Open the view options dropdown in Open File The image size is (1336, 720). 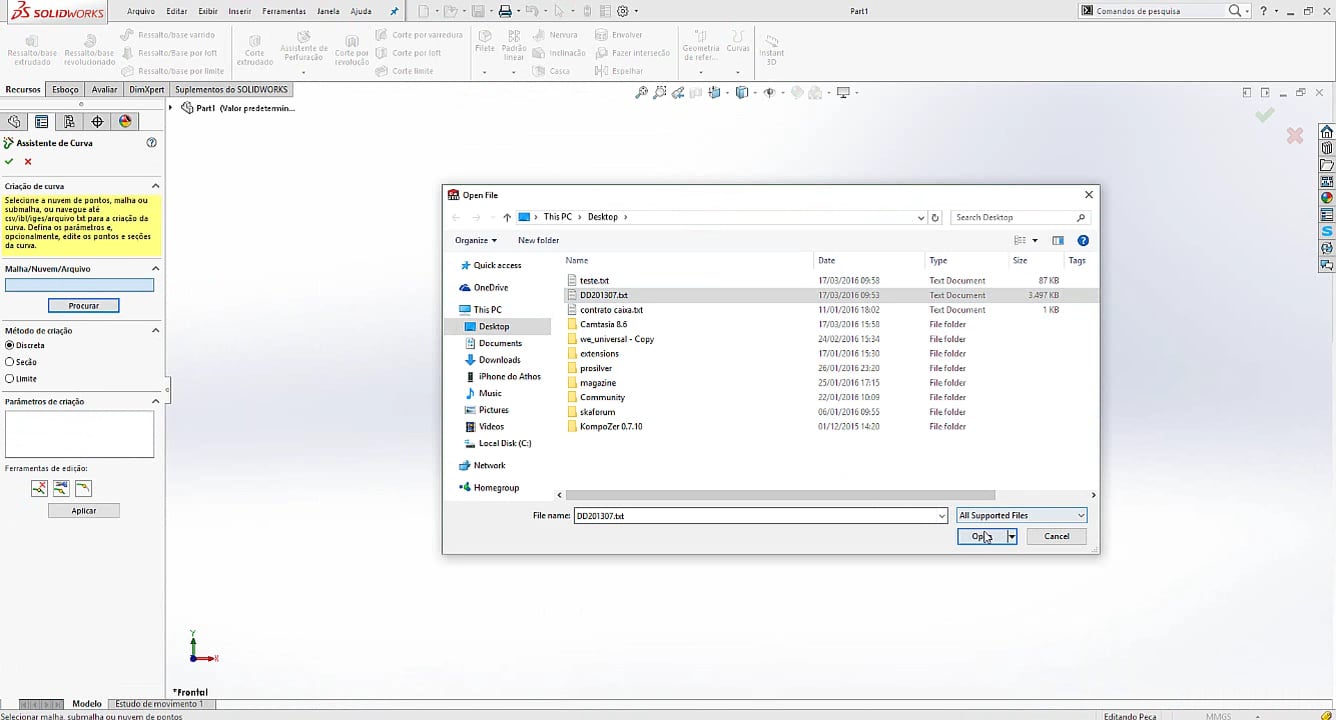point(1035,240)
